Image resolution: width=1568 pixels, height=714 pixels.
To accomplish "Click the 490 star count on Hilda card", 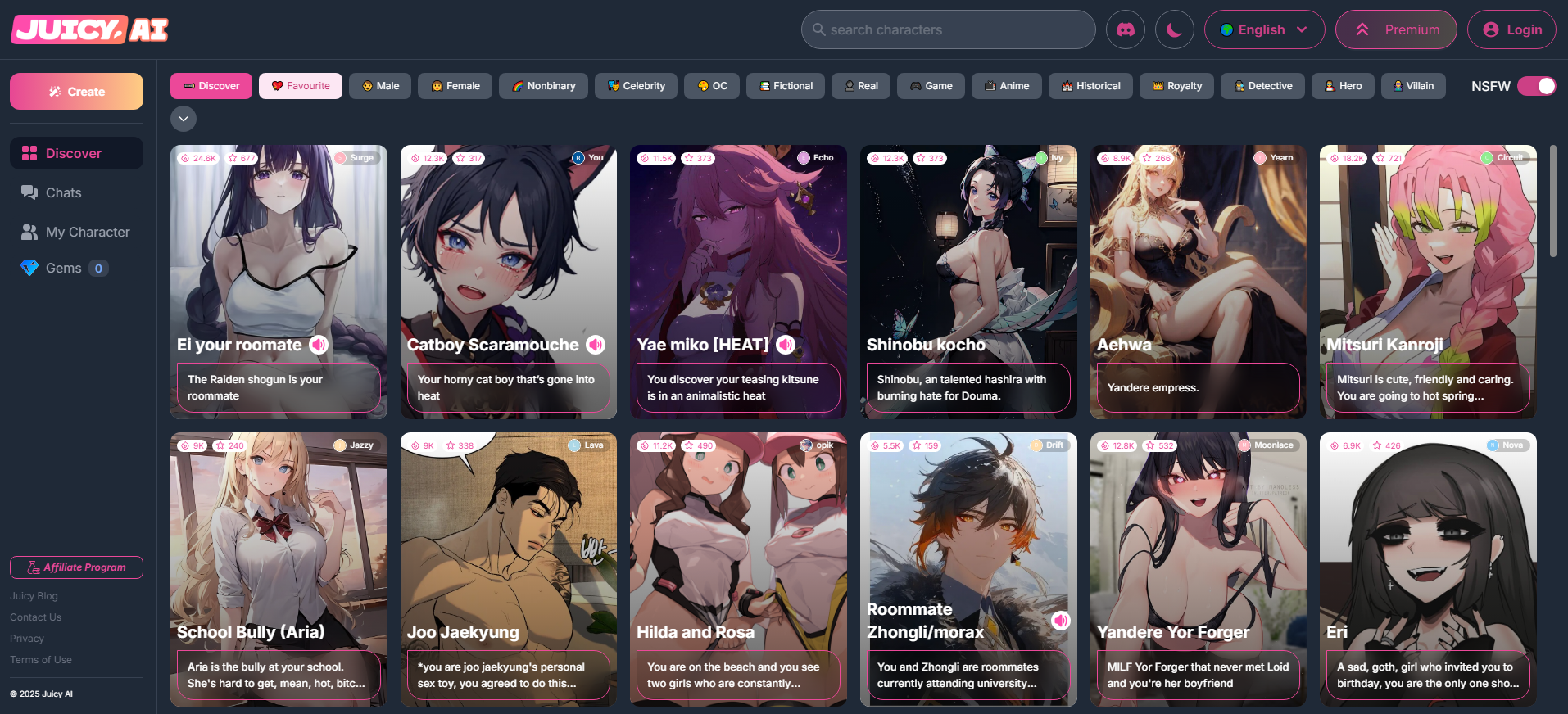I will (x=700, y=446).
